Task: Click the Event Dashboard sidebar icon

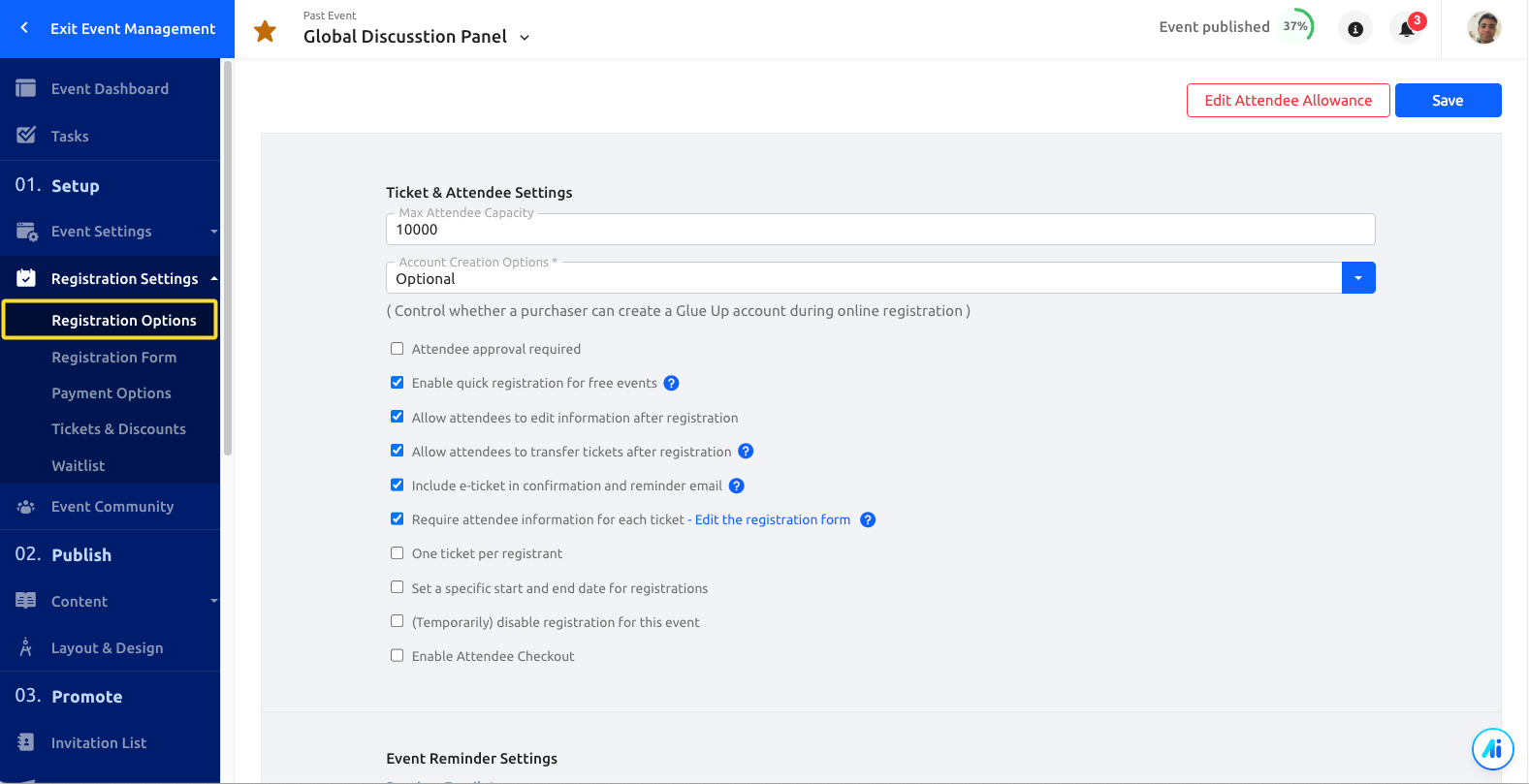Action: (x=26, y=88)
